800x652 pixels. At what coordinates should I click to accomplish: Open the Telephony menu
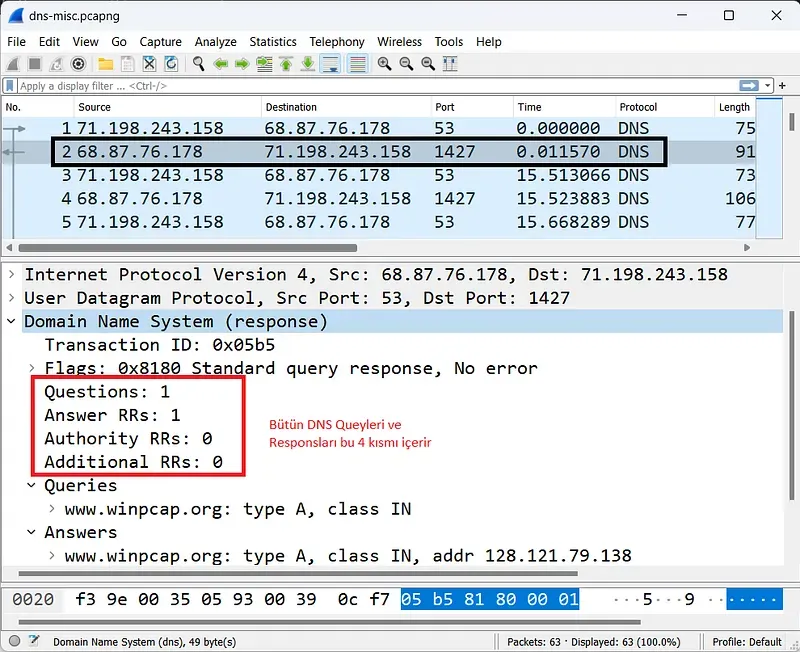pos(337,42)
